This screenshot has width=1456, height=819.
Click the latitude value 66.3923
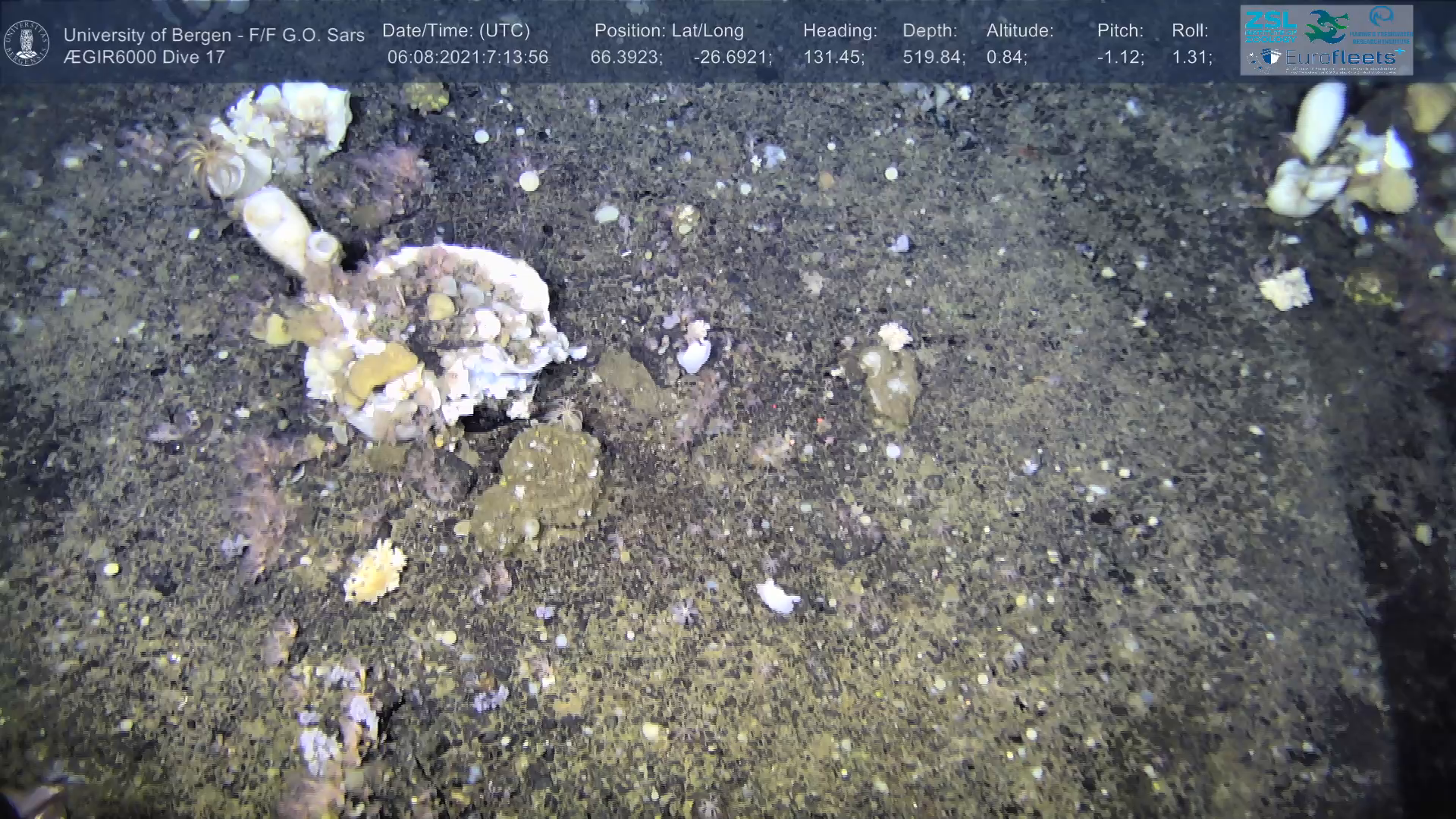626,58
